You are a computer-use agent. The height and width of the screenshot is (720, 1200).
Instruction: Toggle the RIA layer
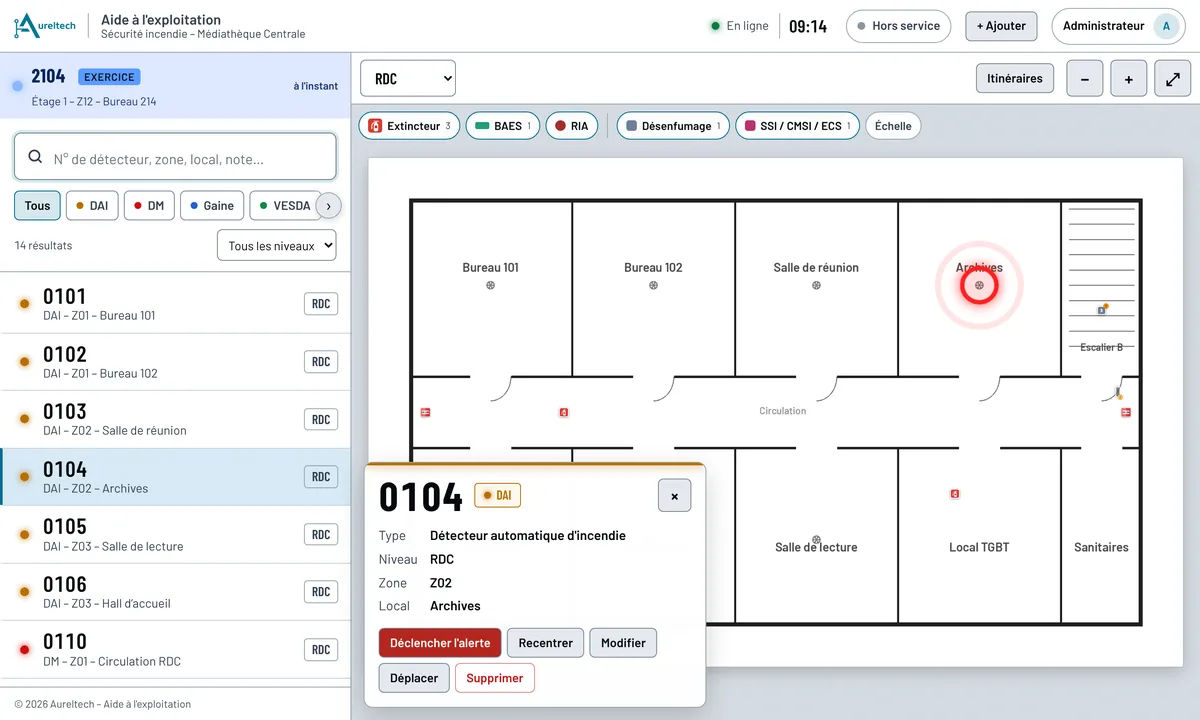tap(571, 126)
